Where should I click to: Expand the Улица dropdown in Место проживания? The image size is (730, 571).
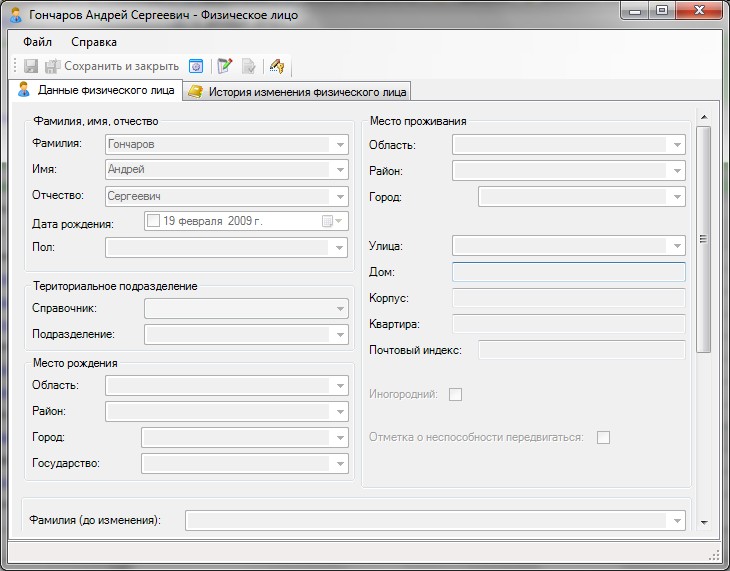(x=678, y=245)
